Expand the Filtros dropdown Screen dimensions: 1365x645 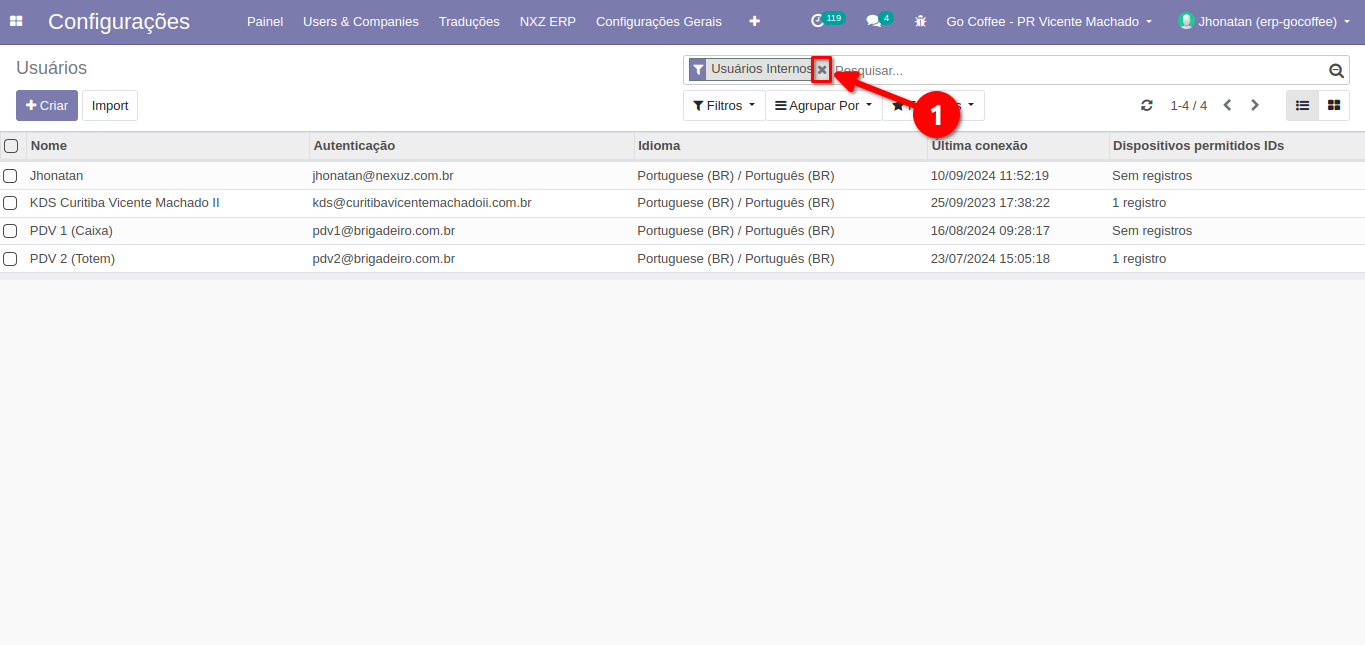723,106
